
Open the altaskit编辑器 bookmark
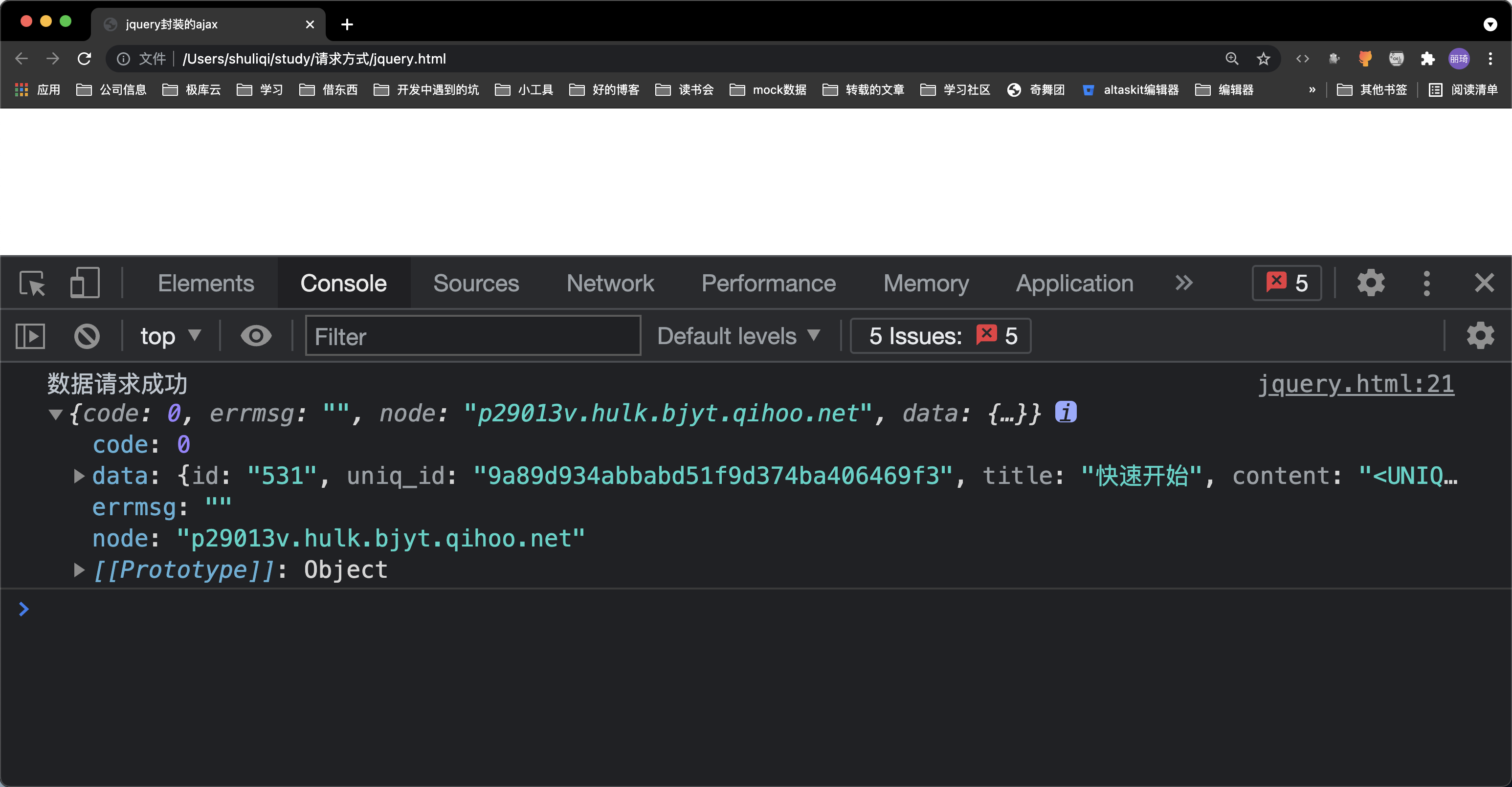click(x=1131, y=90)
